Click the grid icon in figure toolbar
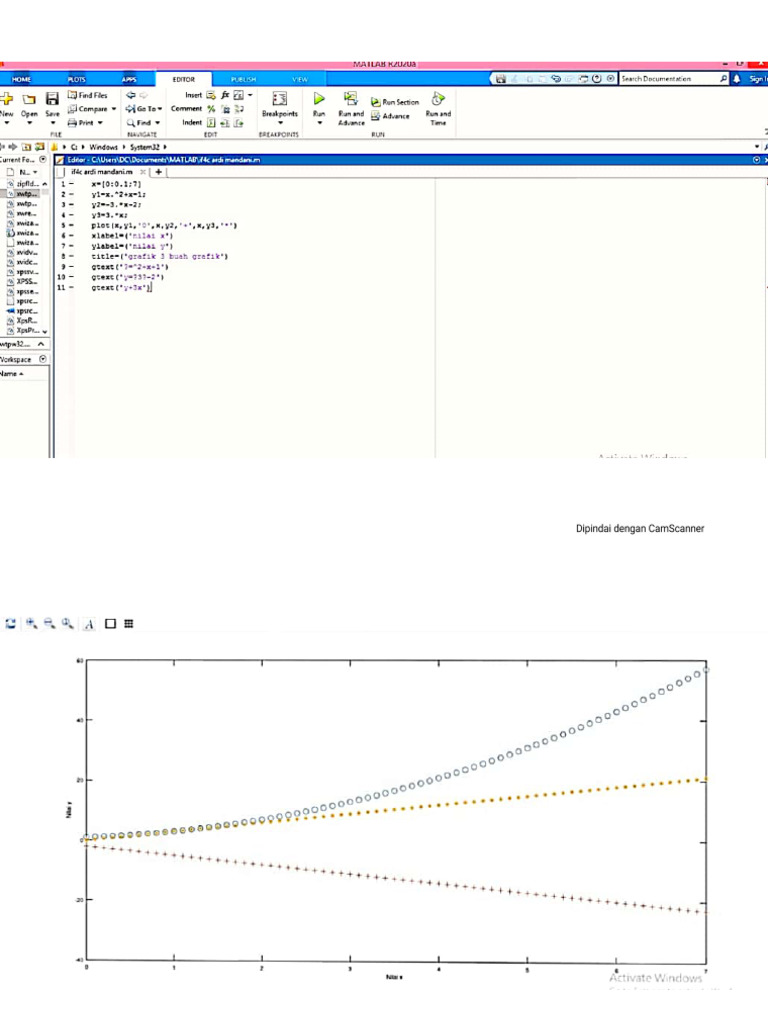This screenshot has height=1024, width=768. point(129,624)
